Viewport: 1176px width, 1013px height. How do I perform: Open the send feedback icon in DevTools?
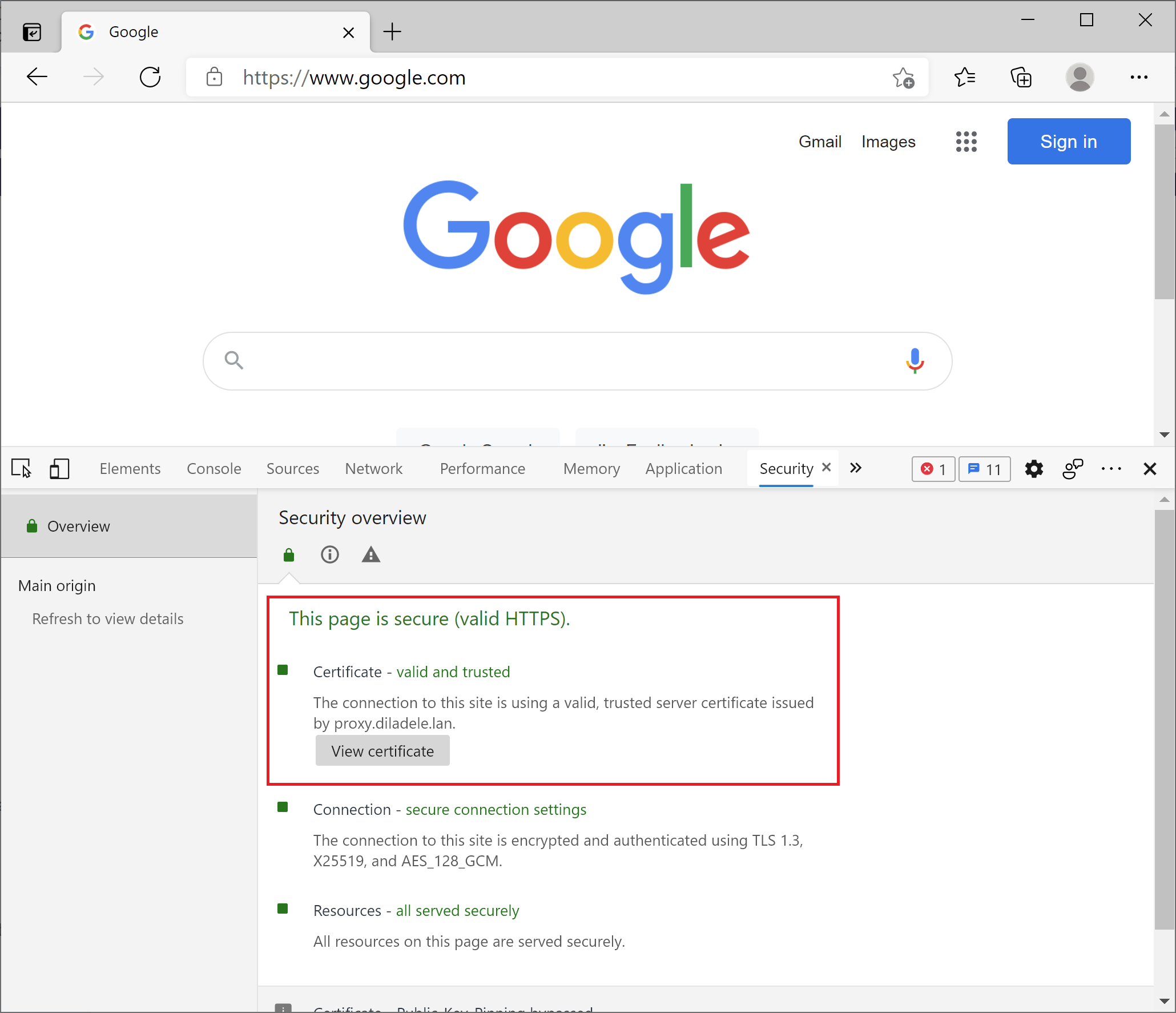[1073, 468]
